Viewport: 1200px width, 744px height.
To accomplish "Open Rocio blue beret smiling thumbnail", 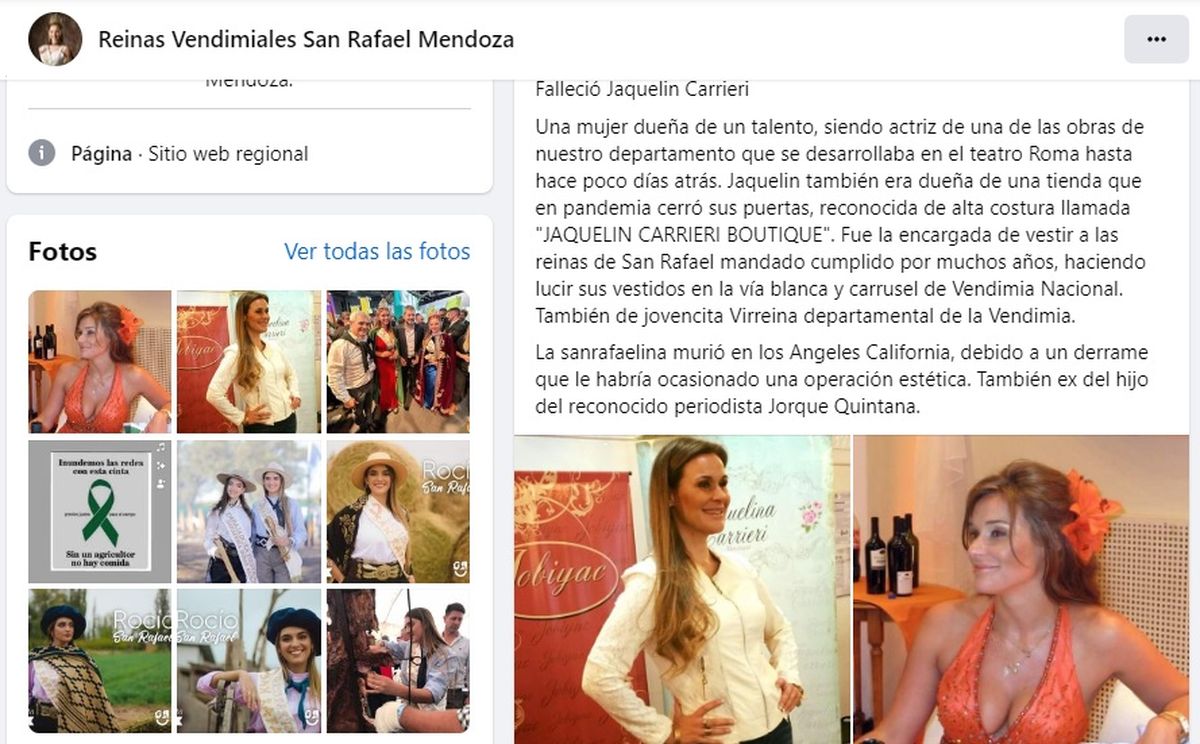I will pos(249,661).
